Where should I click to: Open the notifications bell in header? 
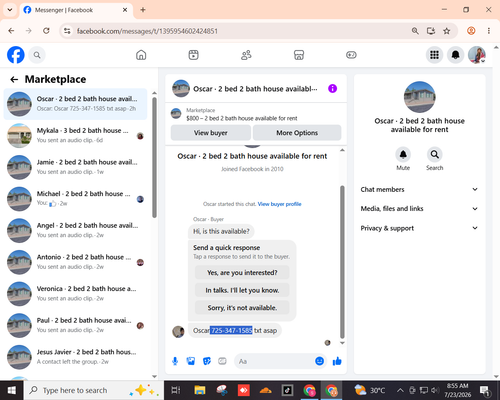pyautogui.click(x=455, y=55)
